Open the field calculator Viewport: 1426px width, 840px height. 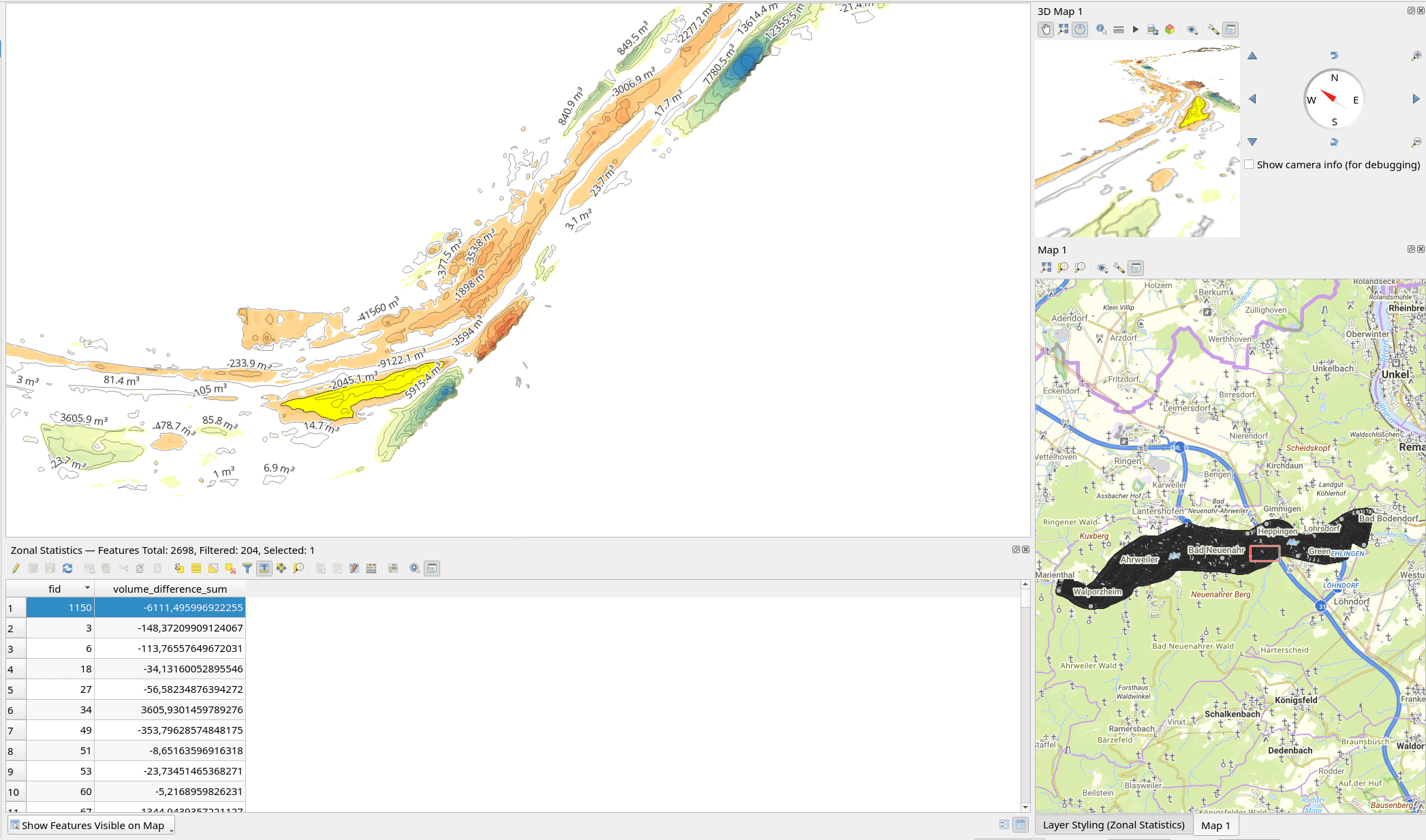[x=371, y=568]
